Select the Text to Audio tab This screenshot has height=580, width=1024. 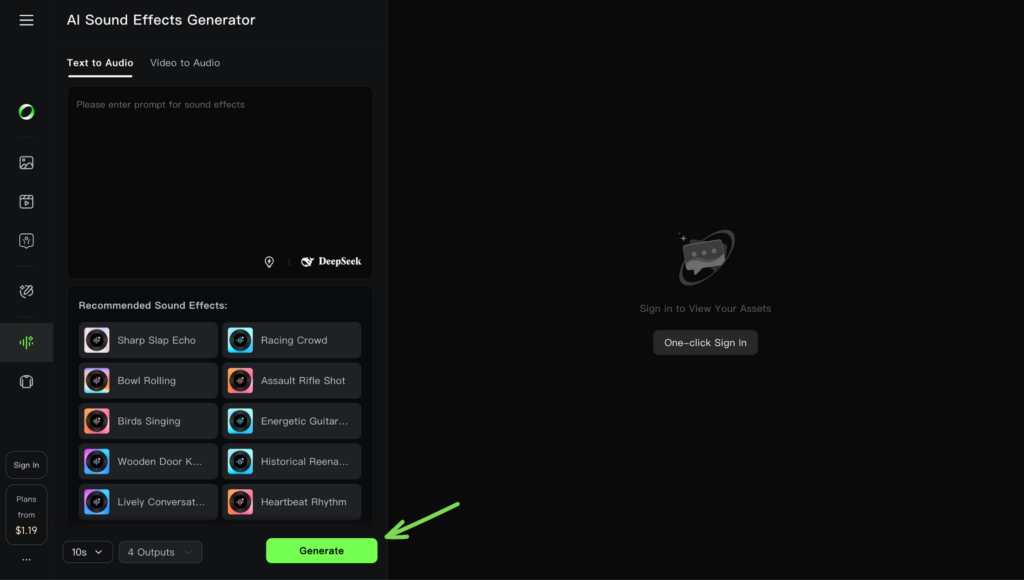click(x=99, y=63)
